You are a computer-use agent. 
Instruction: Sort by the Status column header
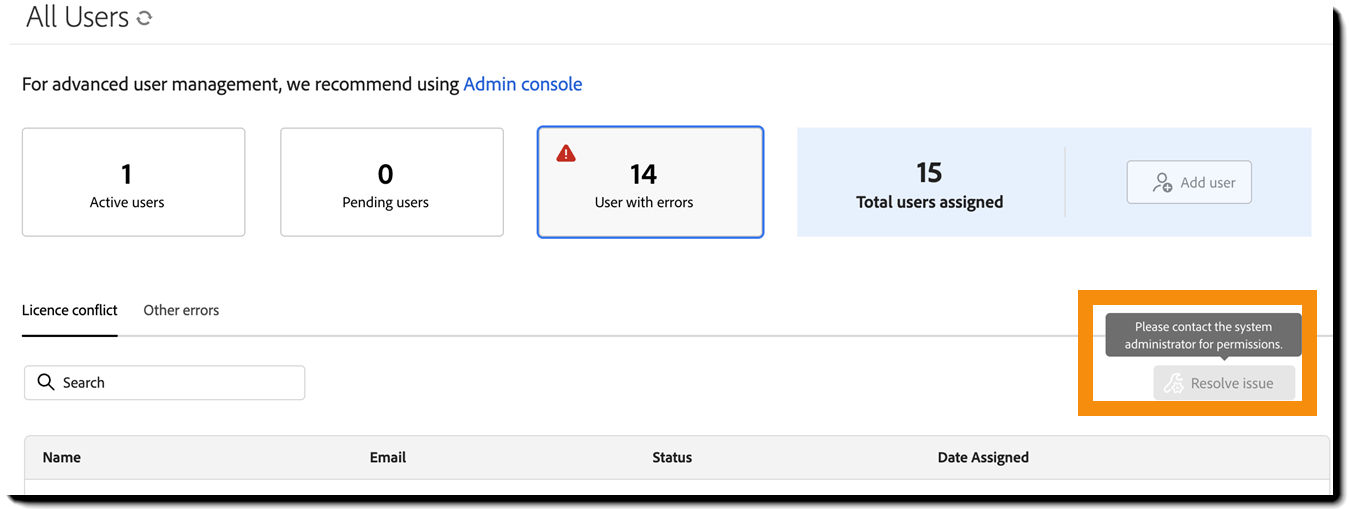(672, 457)
